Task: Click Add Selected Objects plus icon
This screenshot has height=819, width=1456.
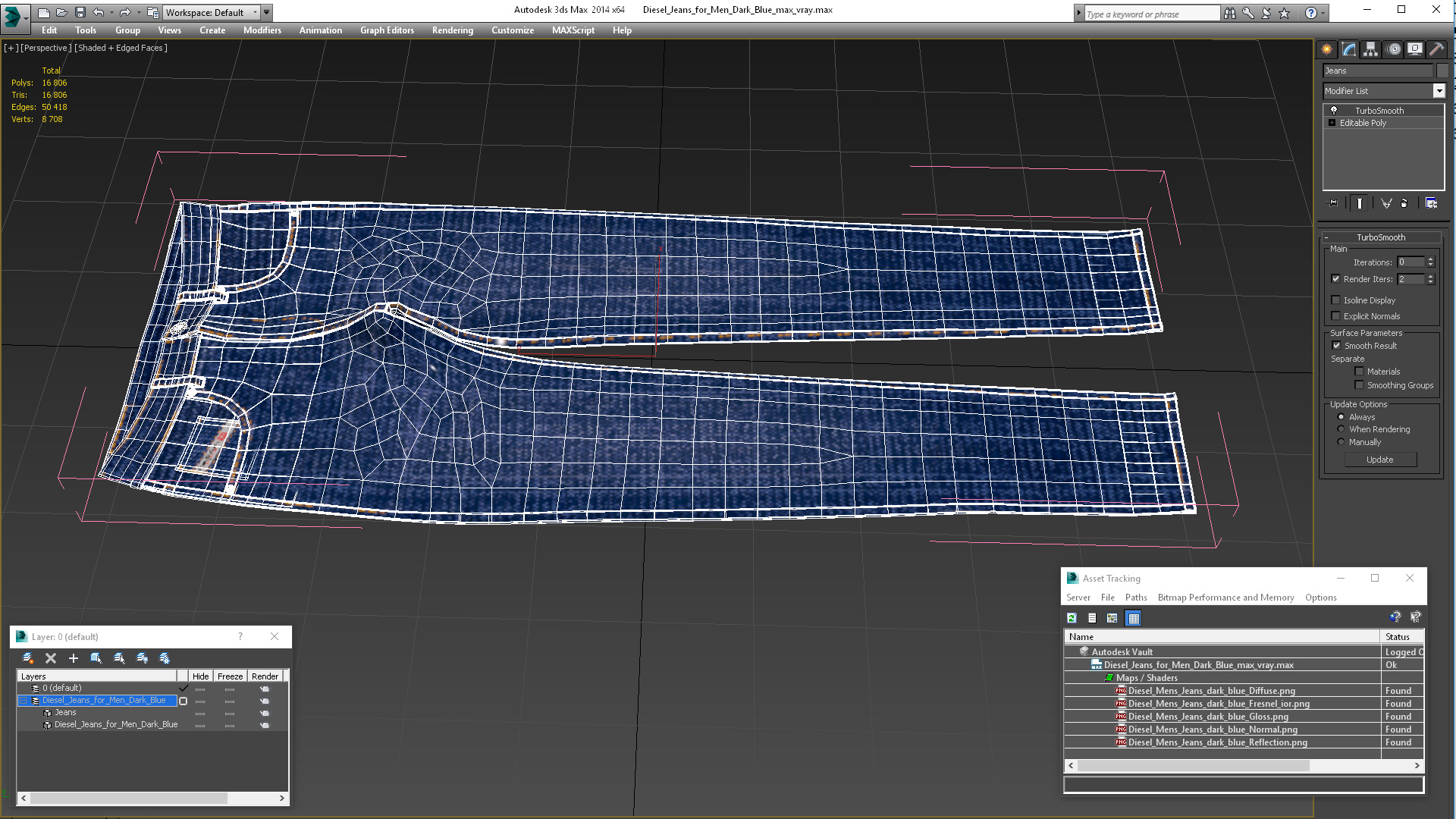Action: [74, 658]
